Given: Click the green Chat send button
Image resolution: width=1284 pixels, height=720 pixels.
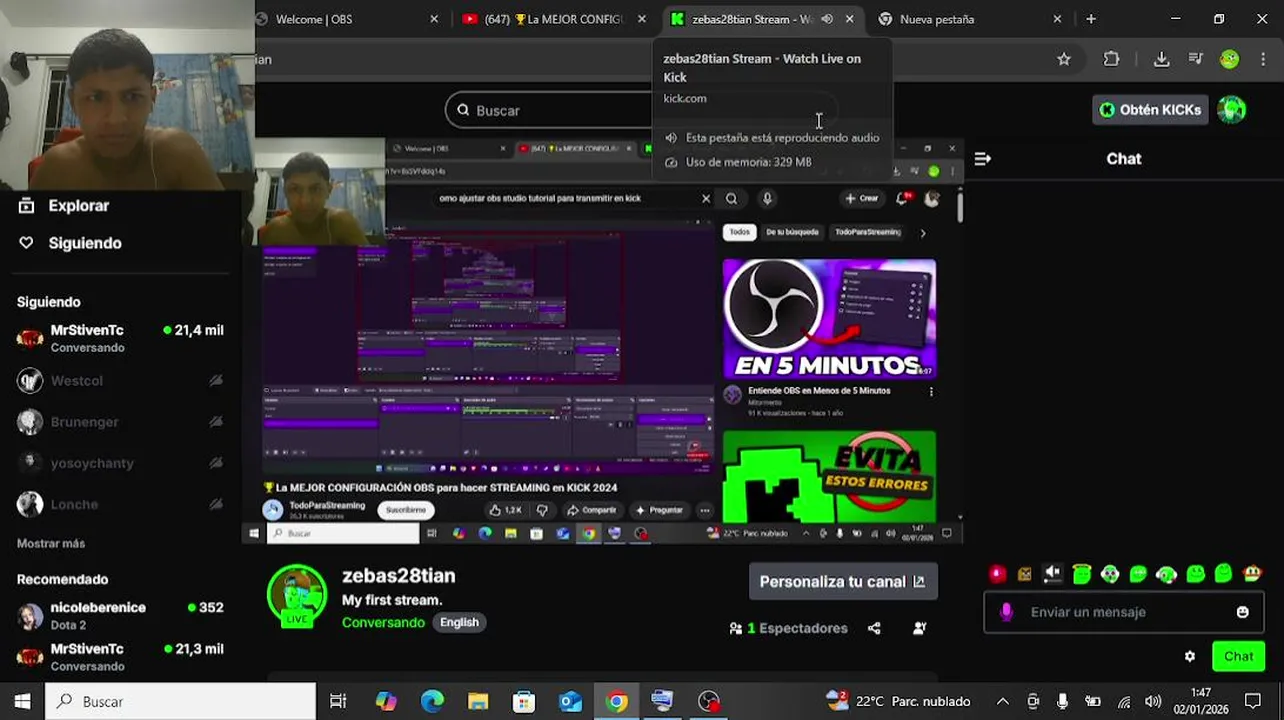Looking at the screenshot, I should tap(1238, 657).
